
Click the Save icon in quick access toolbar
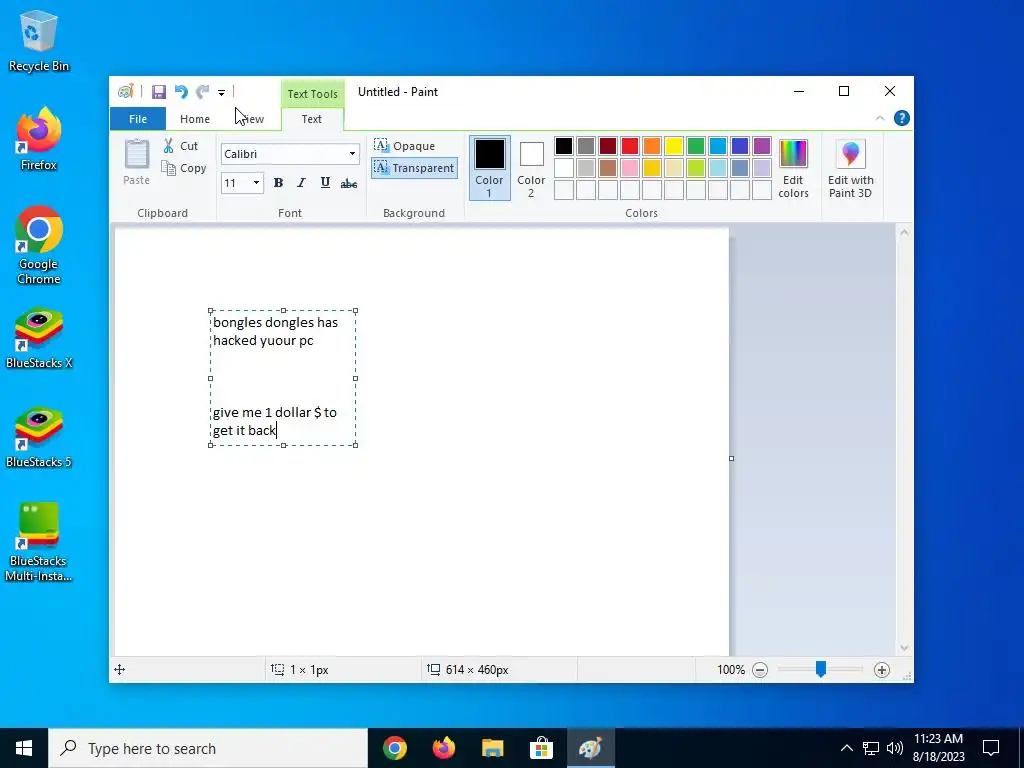[159, 92]
